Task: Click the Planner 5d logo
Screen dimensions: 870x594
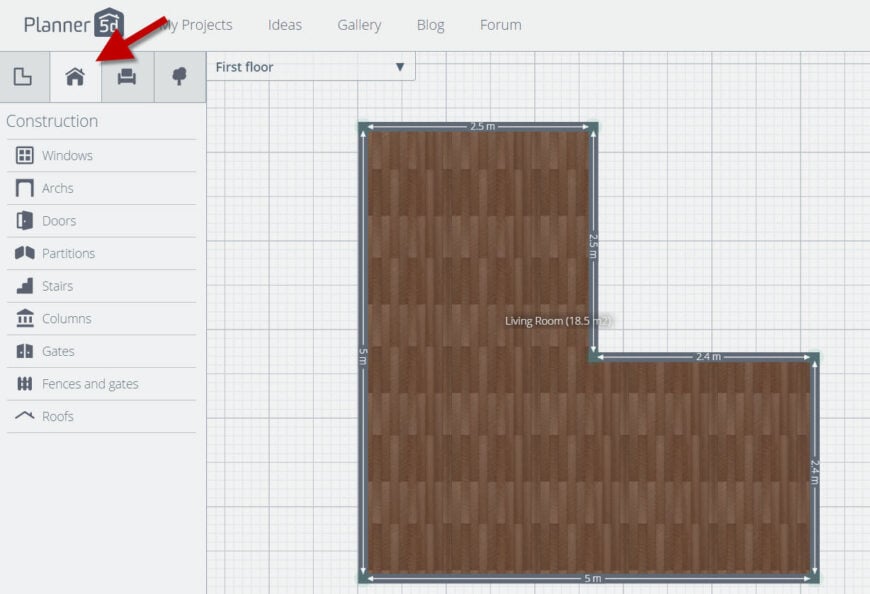Action: pyautogui.click(x=74, y=23)
